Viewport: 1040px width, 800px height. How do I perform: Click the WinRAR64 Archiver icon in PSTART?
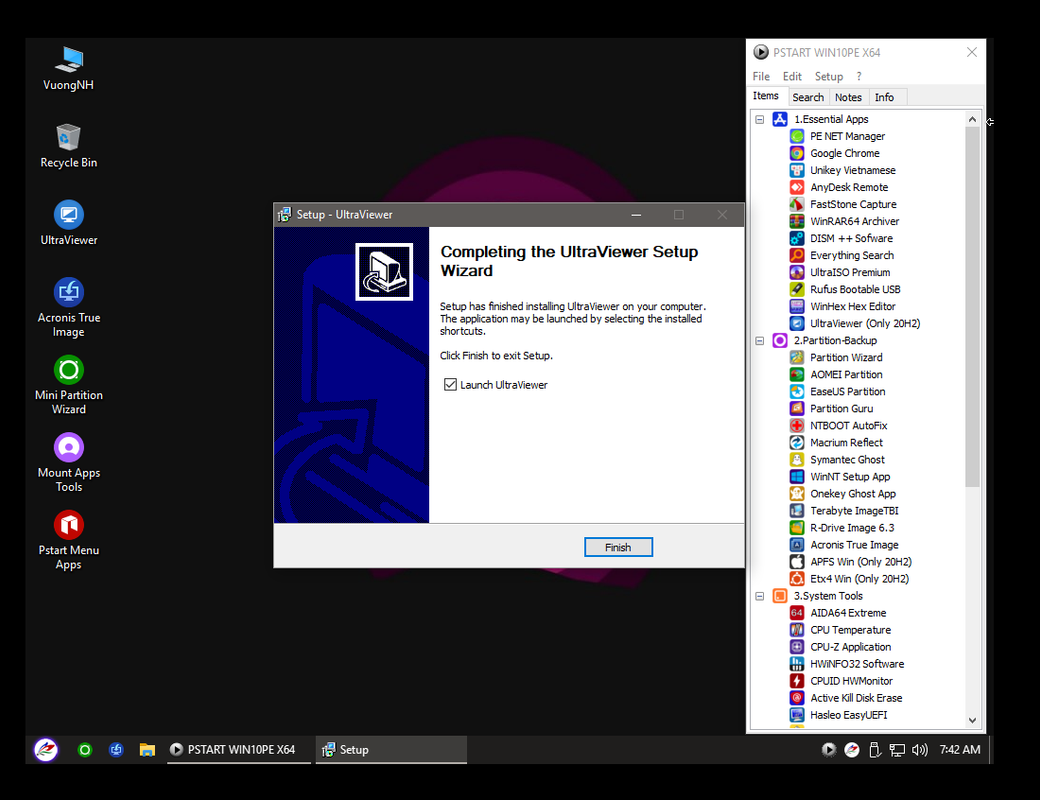tap(797, 222)
